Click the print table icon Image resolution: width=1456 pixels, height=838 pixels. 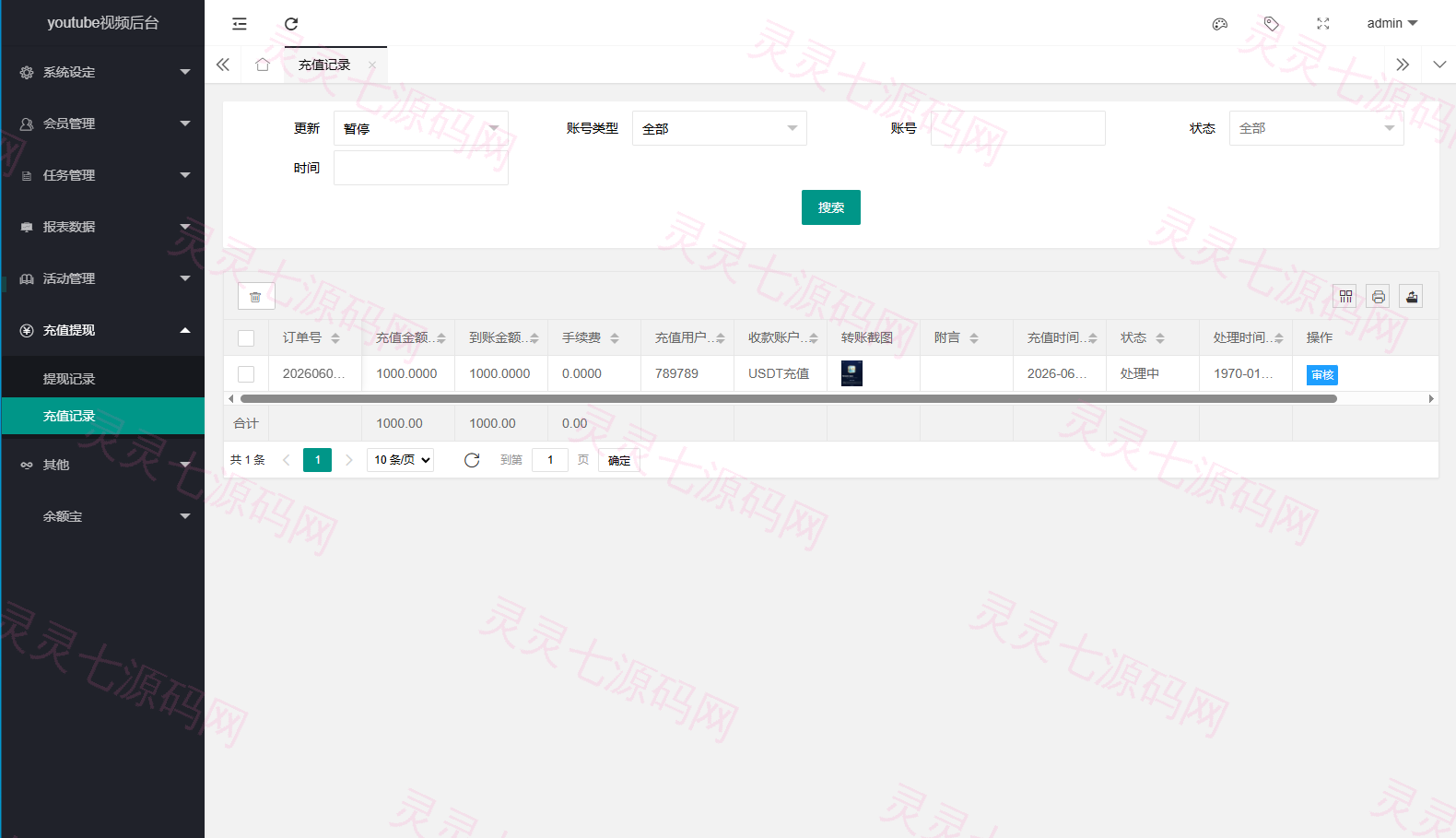pyautogui.click(x=1379, y=296)
